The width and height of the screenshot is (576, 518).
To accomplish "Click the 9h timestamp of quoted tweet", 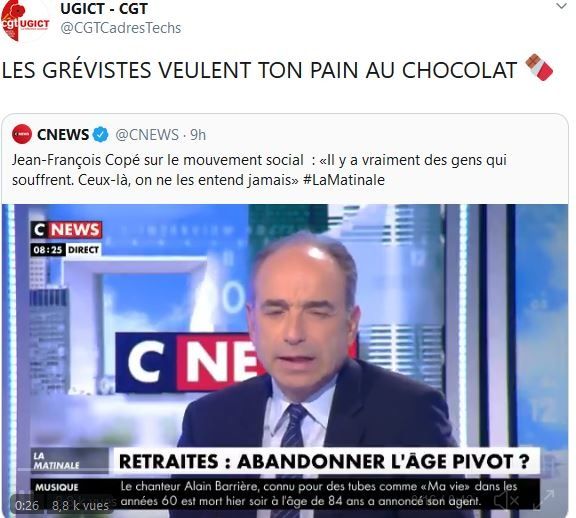I will click(x=198, y=135).
